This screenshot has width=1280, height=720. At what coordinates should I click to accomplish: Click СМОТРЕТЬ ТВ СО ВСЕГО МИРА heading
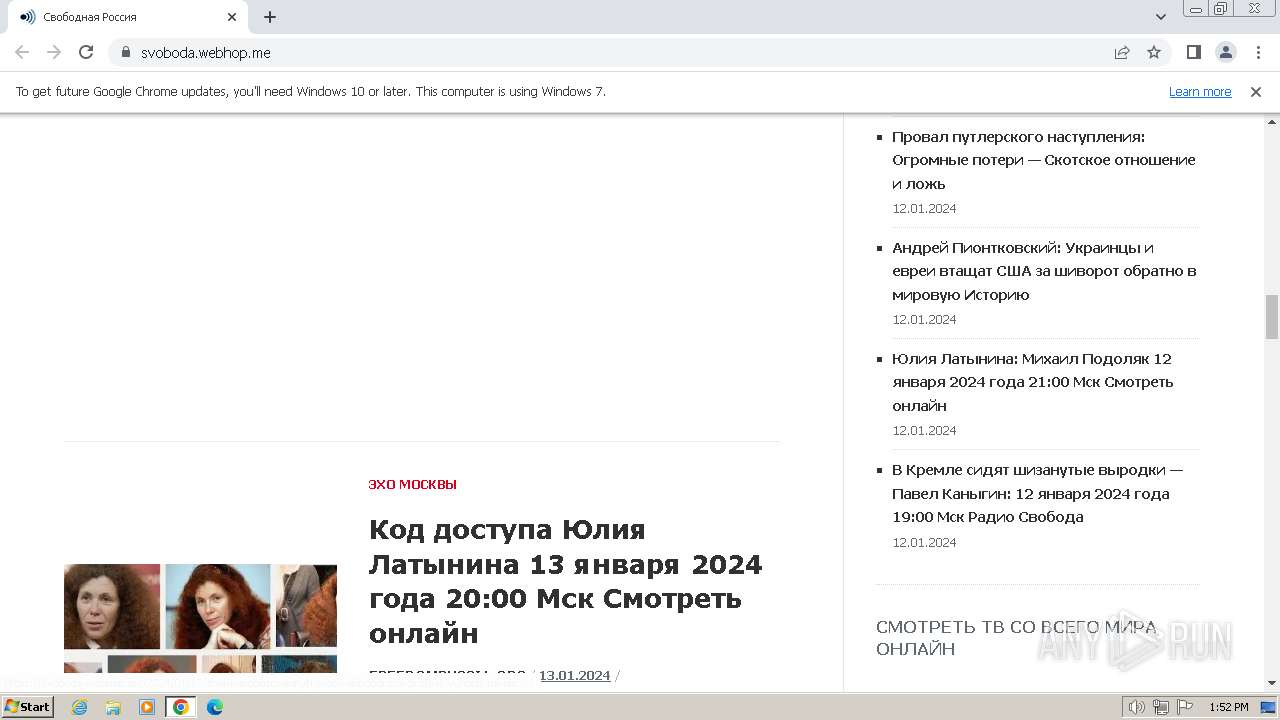pyautogui.click(x=1016, y=638)
